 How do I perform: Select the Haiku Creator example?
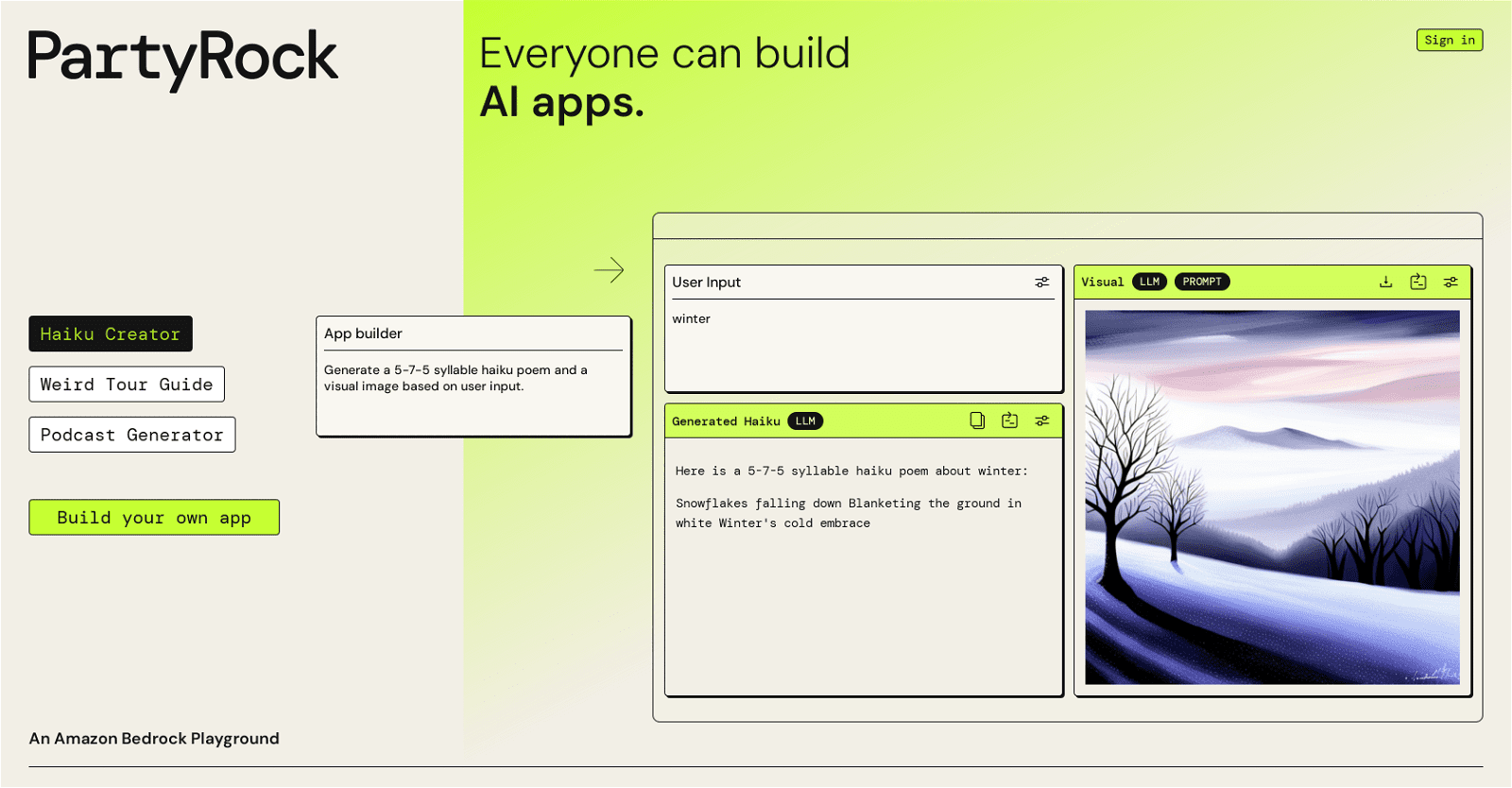point(111,334)
